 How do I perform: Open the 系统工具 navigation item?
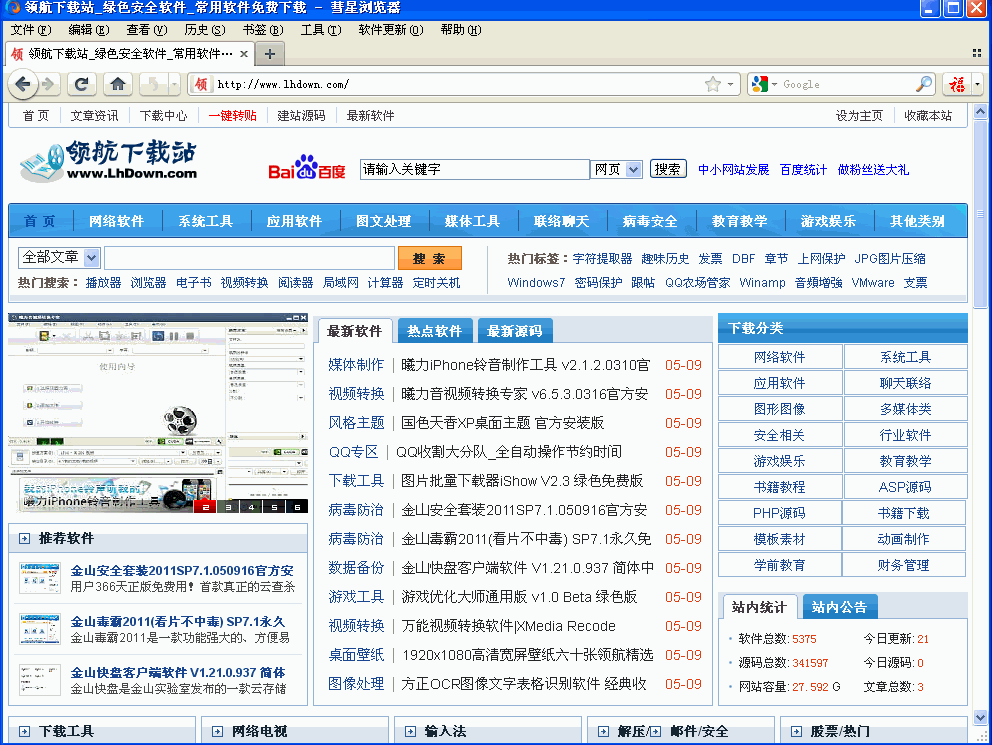point(206,221)
